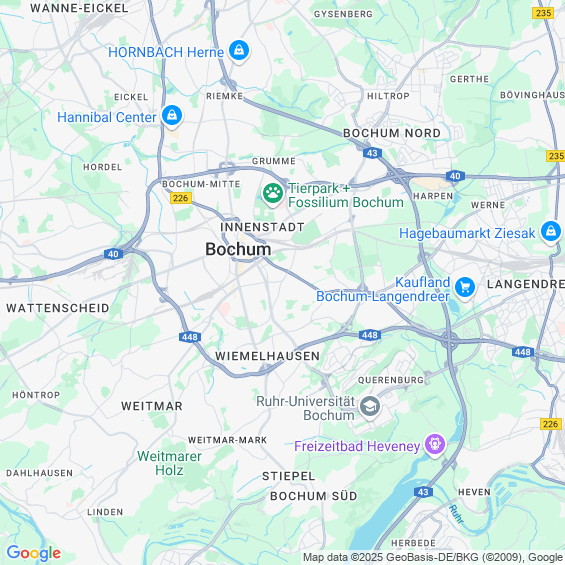Click the Wanne-Eickel label
This screenshot has width=565, height=565.
tap(79, 8)
